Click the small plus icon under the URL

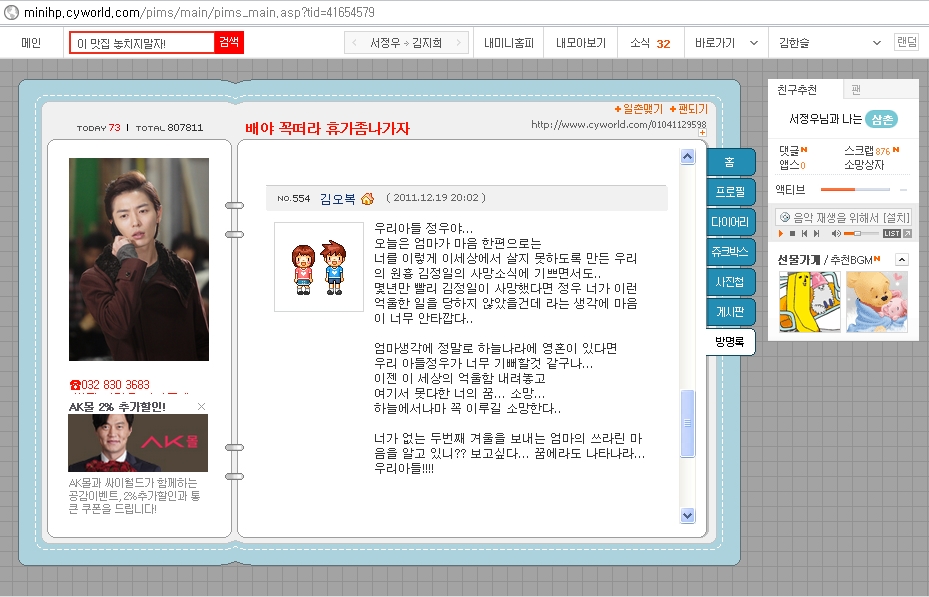(702, 133)
